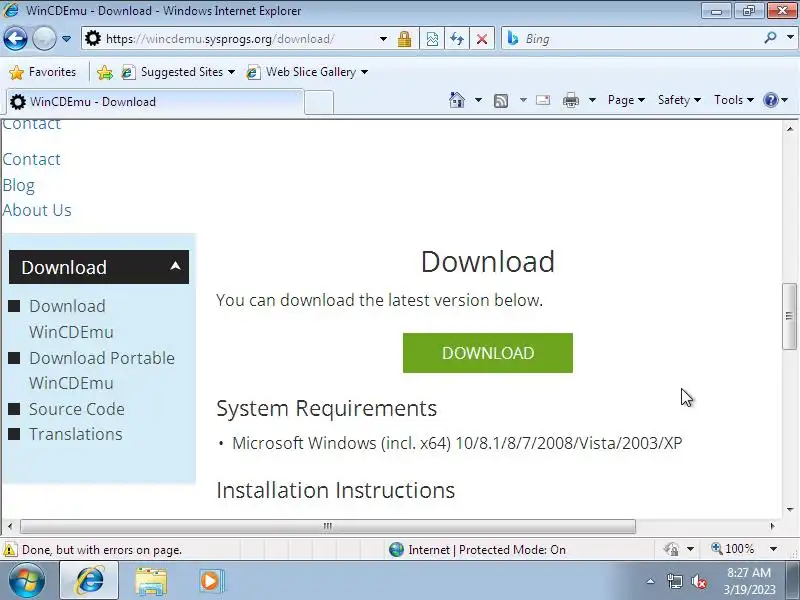Click the security lock icon

pos(405,39)
